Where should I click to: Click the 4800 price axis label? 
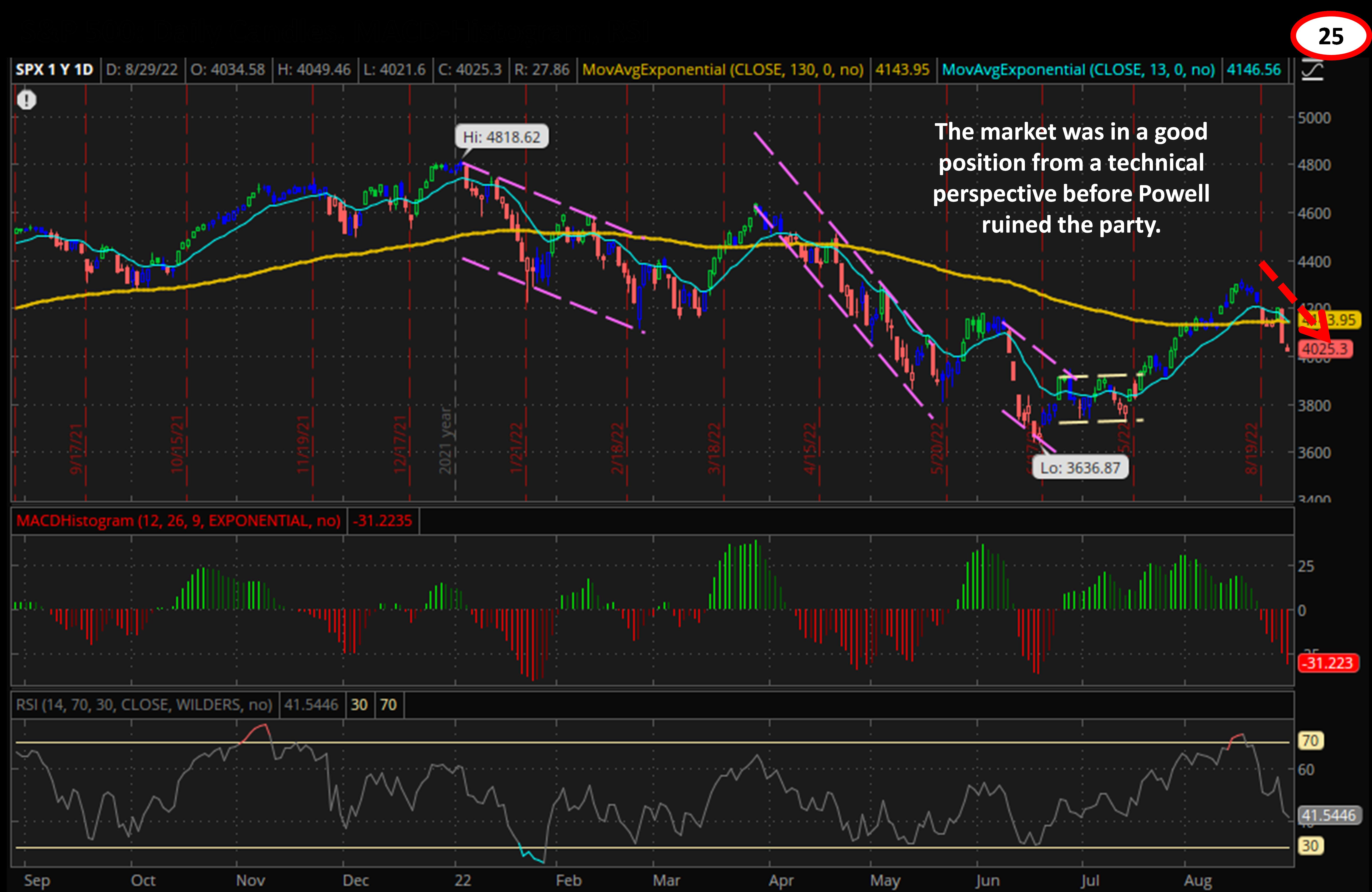click(x=1314, y=165)
